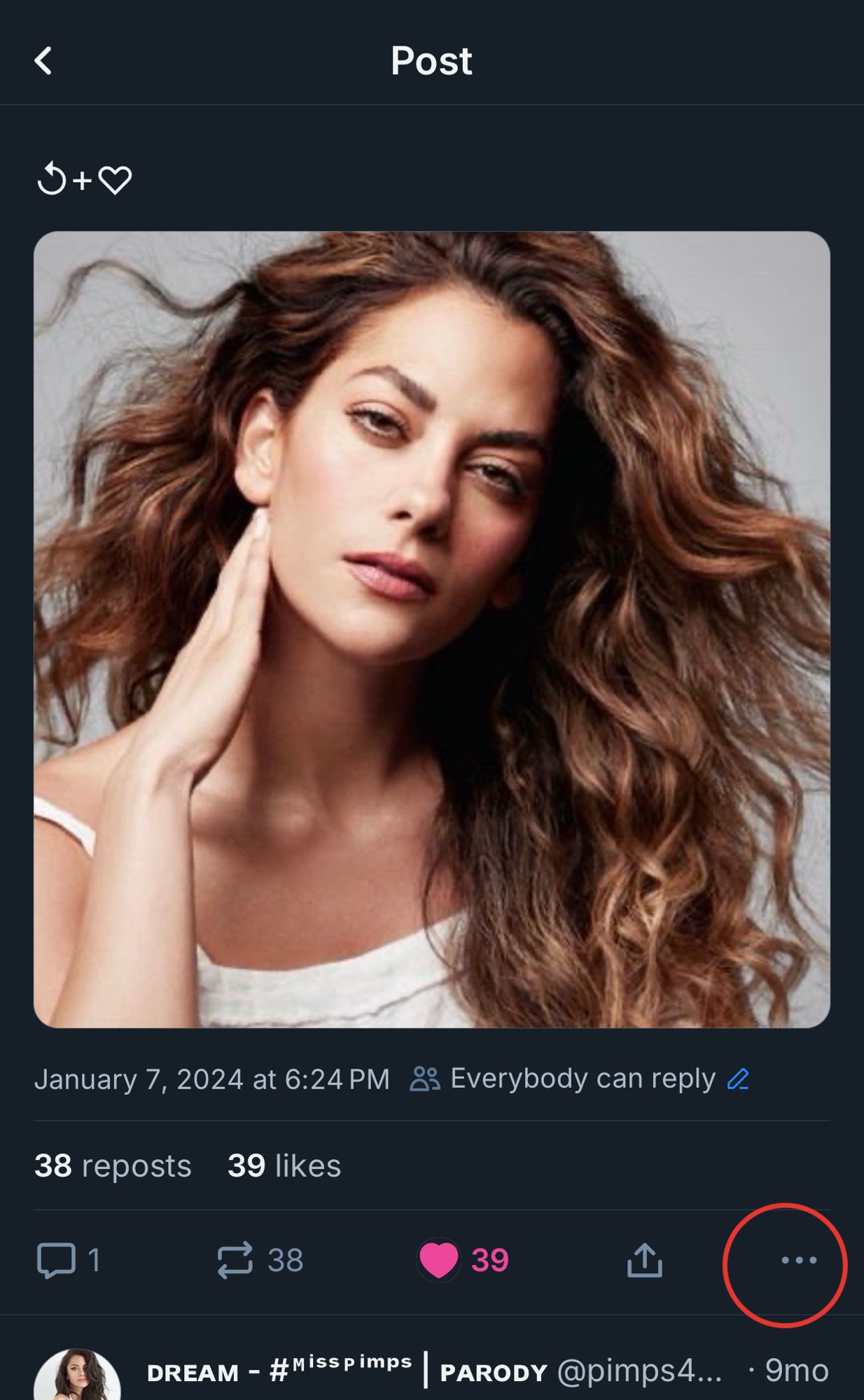864x1400 pixels.
Task: Unlike the post via pink heart
Action: point(439,1260)
